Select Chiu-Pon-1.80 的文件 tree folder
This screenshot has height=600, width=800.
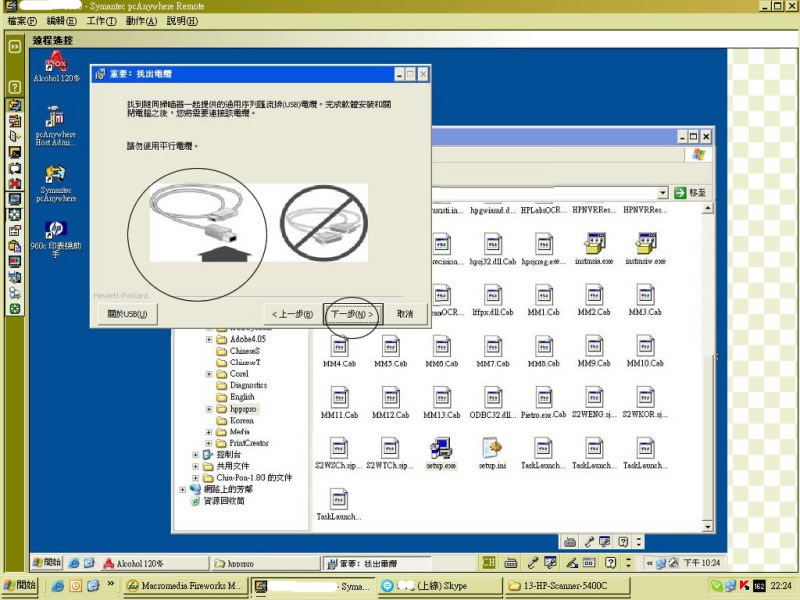pyautogui.click(x=247, y=478)
